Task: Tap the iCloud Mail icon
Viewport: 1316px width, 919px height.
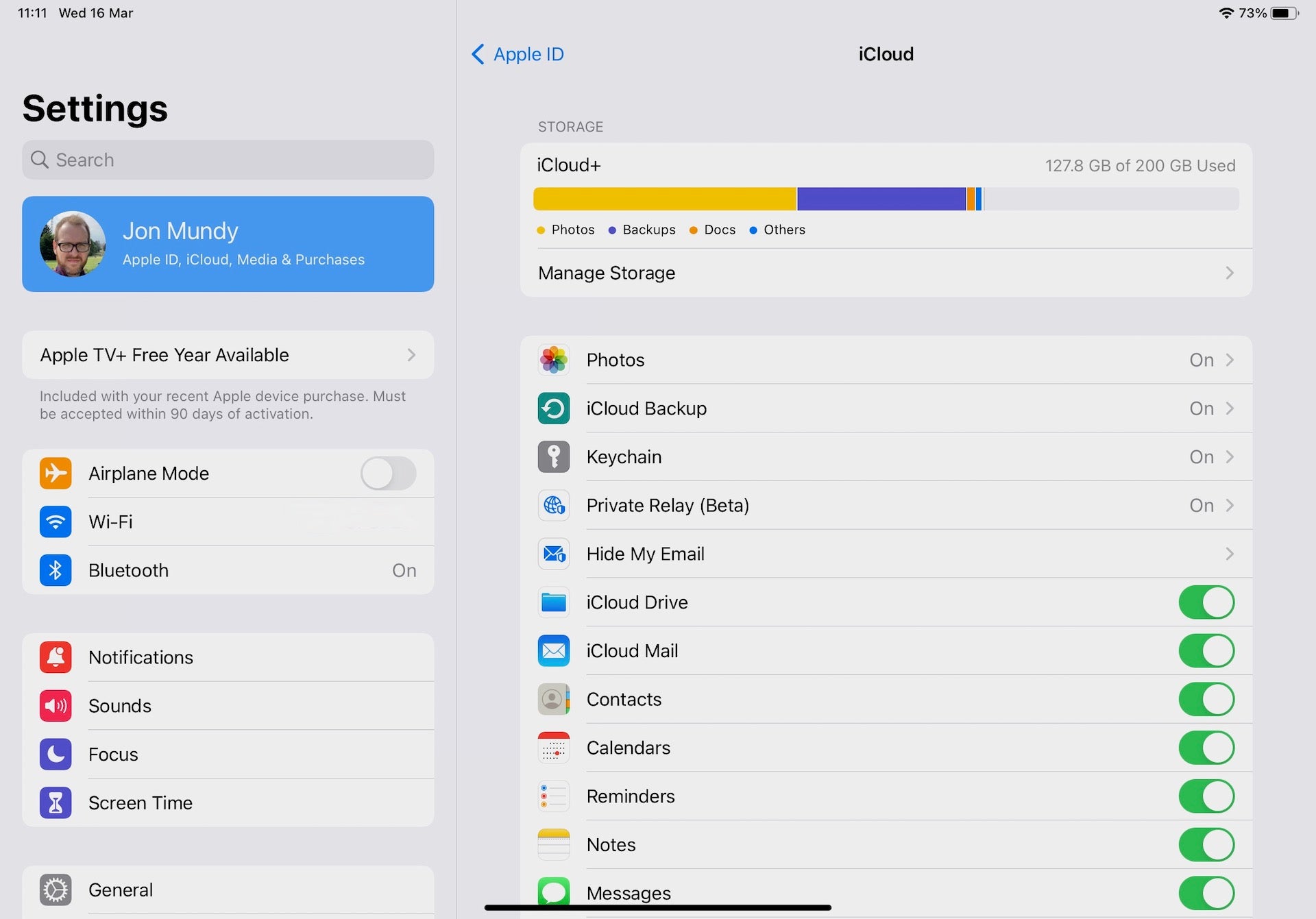Action: tap(554, 651)
